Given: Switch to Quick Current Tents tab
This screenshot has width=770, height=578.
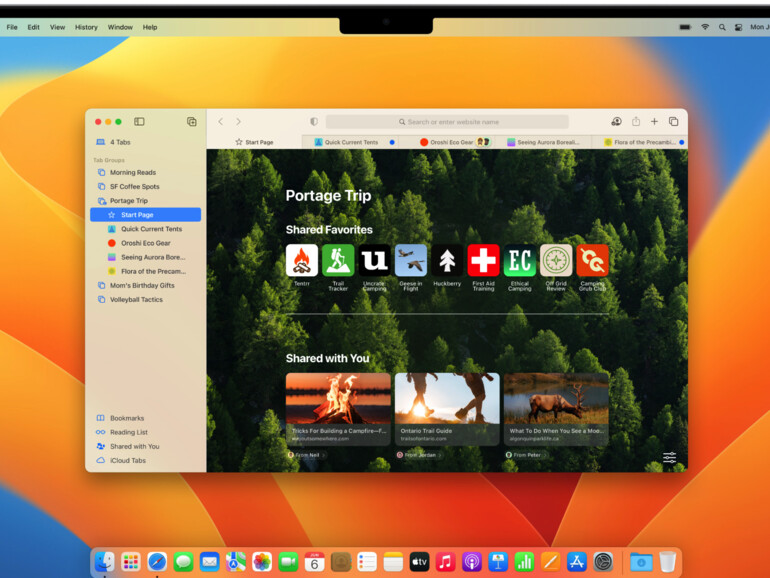Looking at the screenshot, I should click(x=350, y=142).
